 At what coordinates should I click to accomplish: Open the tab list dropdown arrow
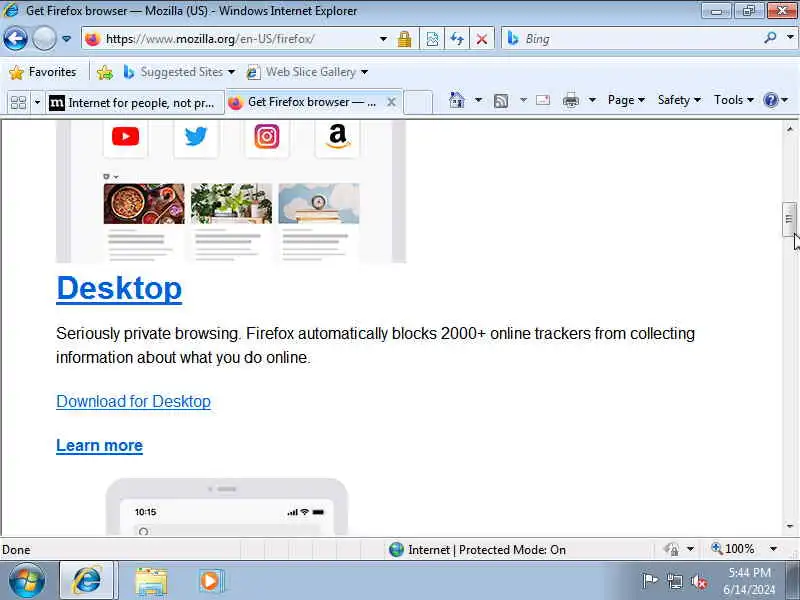(x=37, y=103)
